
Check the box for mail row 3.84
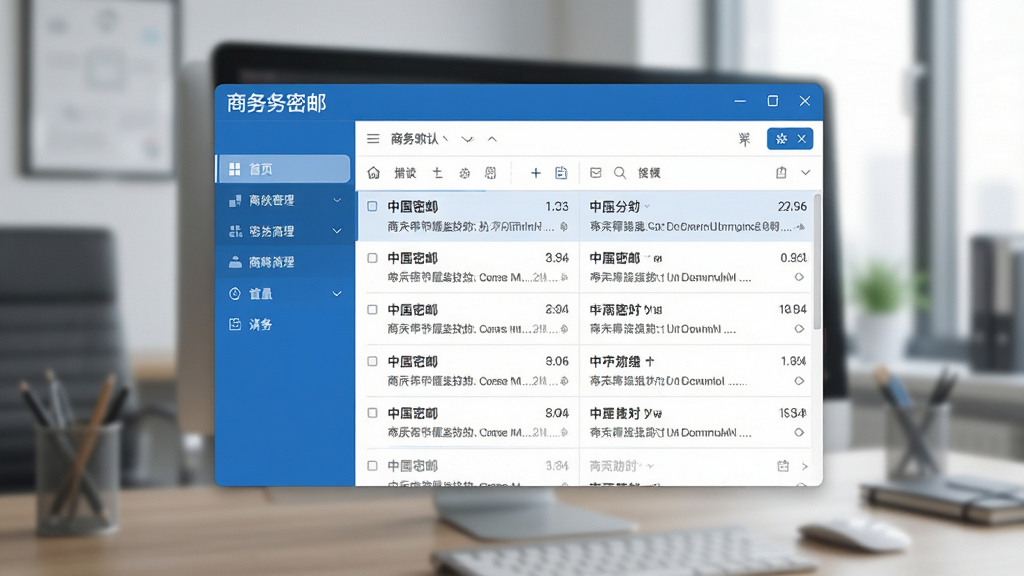[372, 466]
